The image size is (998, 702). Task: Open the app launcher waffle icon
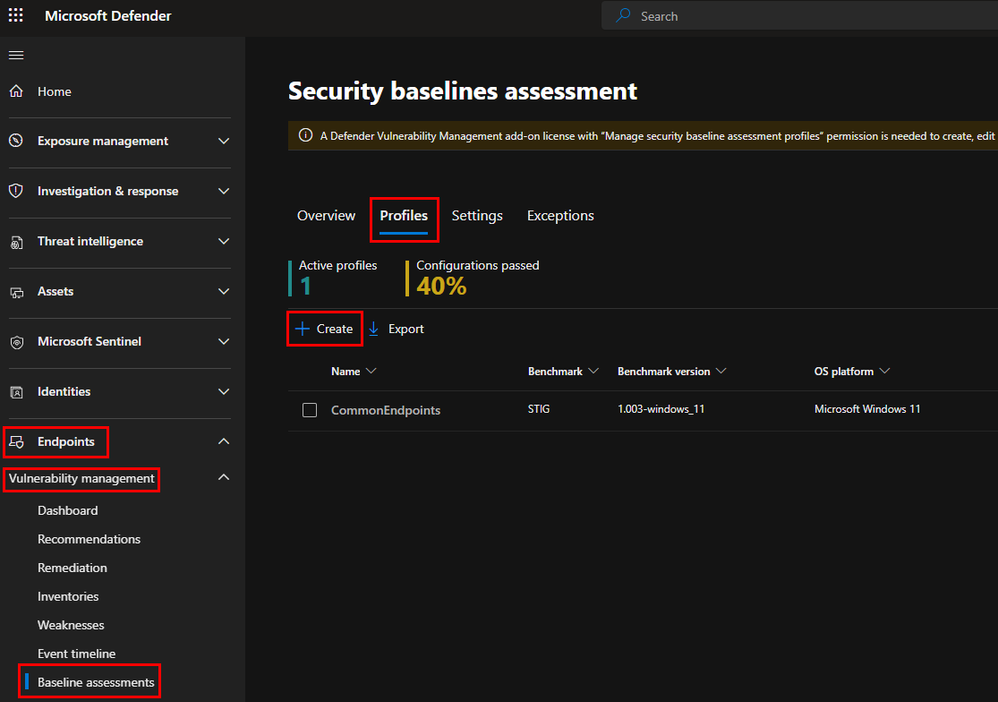(x=16, y=16)
